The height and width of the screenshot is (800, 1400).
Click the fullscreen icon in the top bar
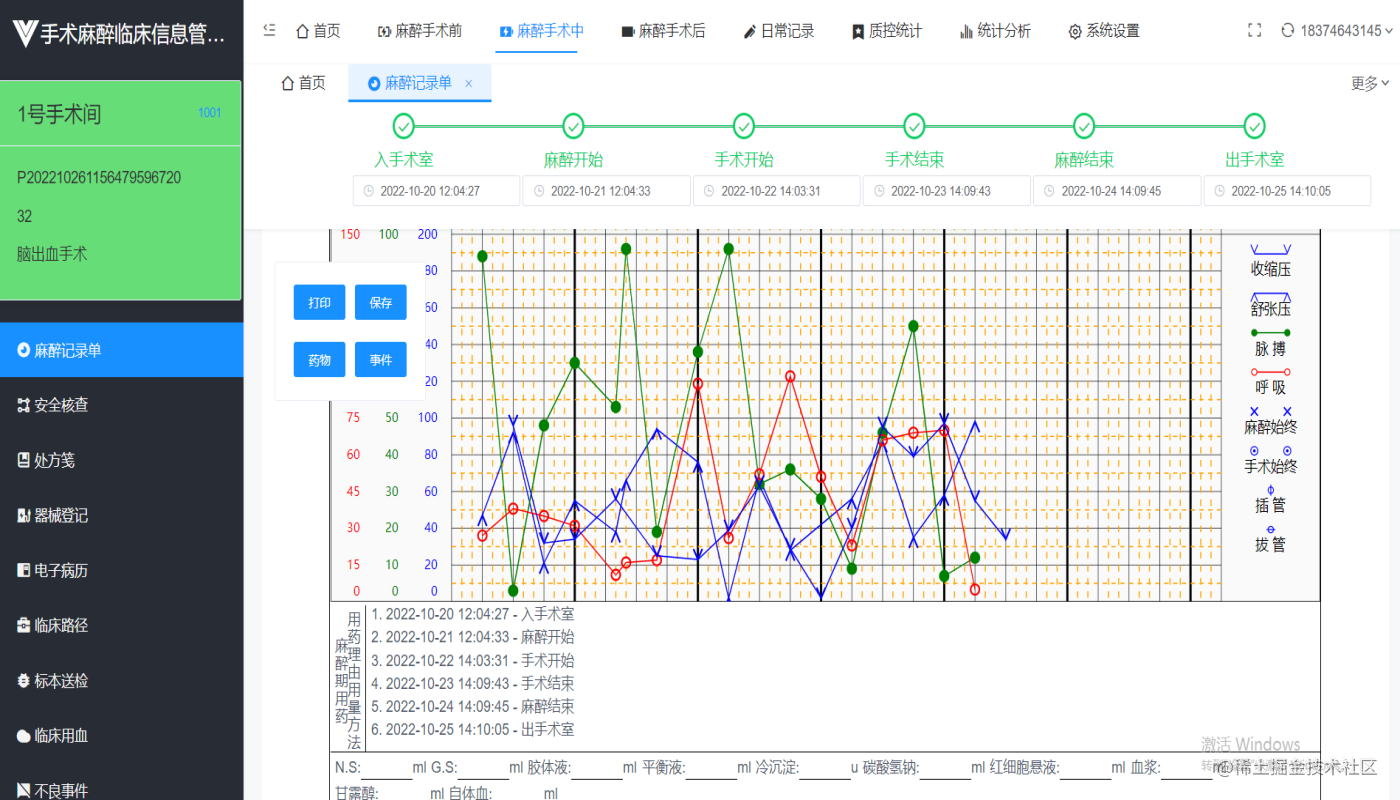tap(1254, 30)
